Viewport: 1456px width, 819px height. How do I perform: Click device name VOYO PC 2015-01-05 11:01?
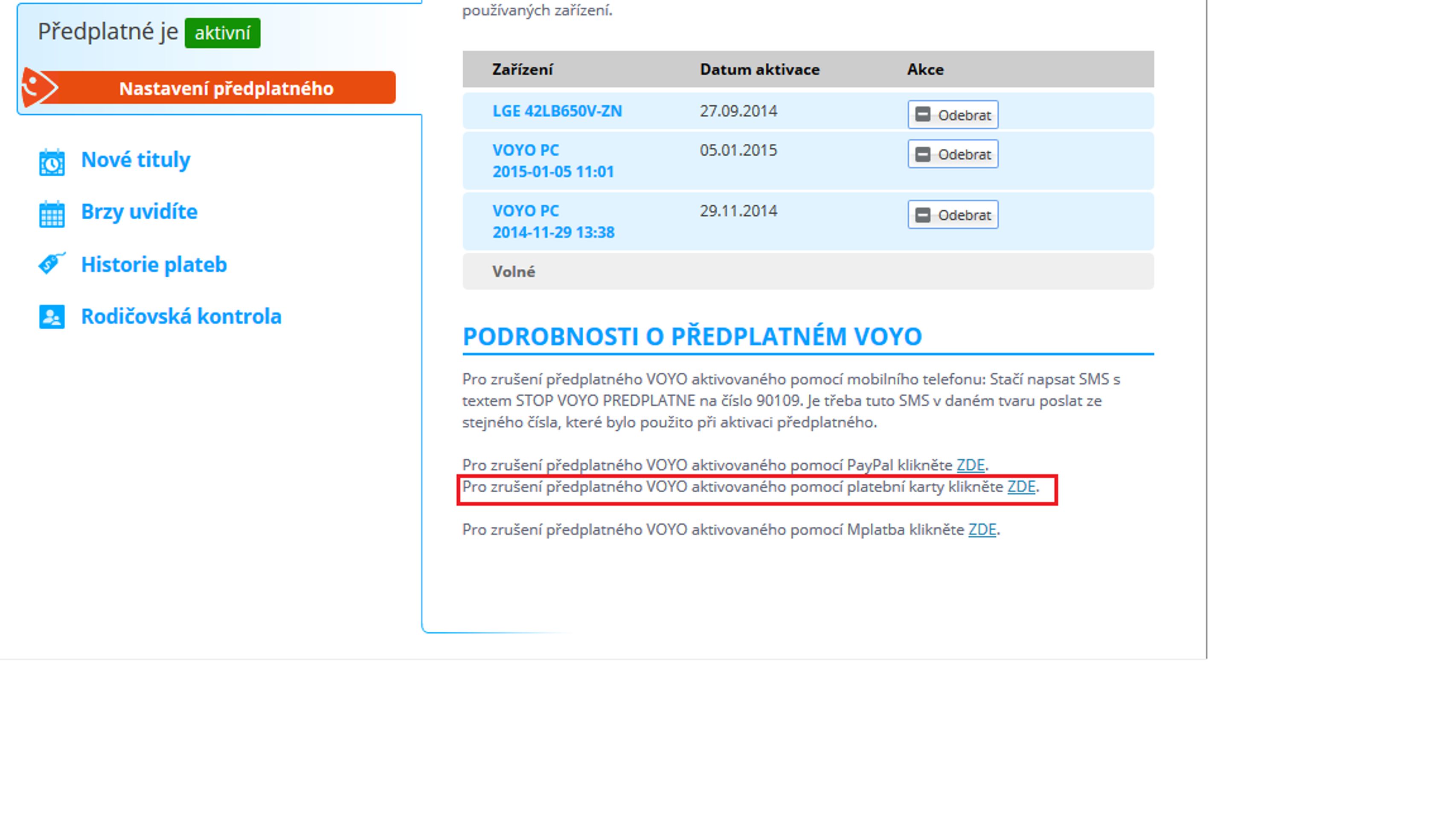tap(553, 160)
